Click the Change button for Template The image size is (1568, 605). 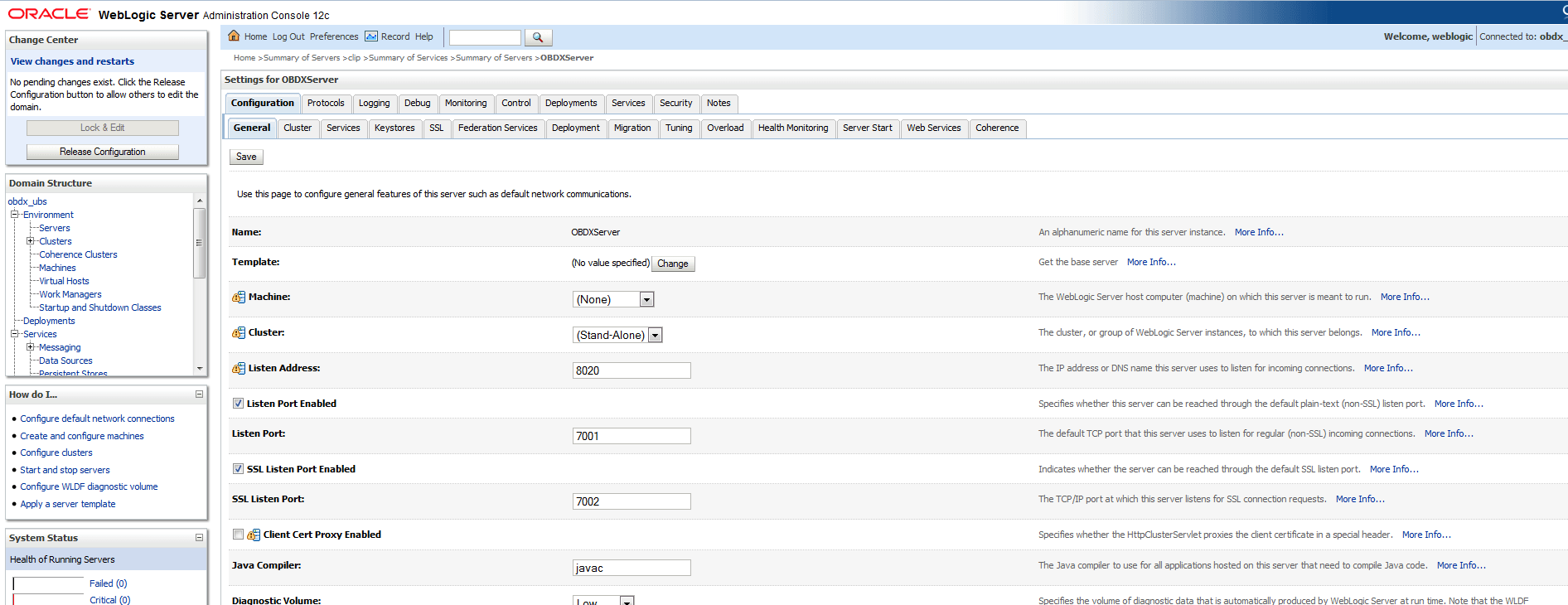(673, 264)
